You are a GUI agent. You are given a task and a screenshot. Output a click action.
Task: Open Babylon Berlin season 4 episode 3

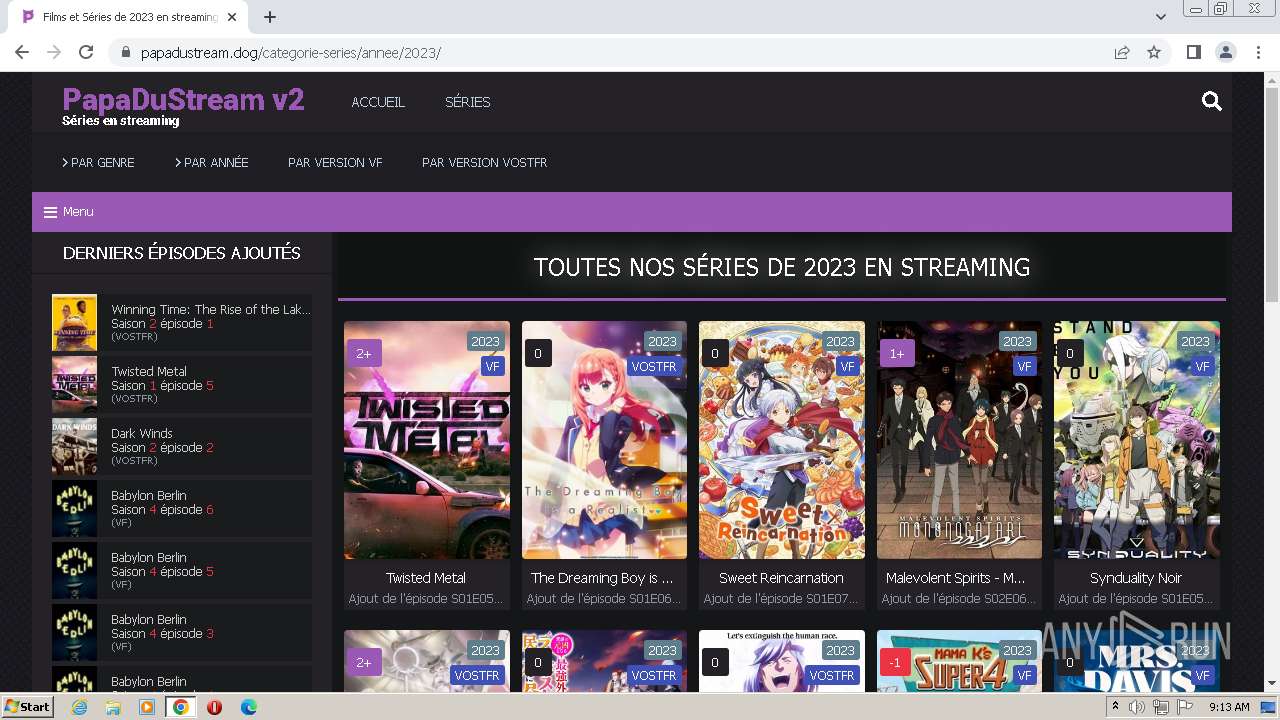tap(181, 633)
